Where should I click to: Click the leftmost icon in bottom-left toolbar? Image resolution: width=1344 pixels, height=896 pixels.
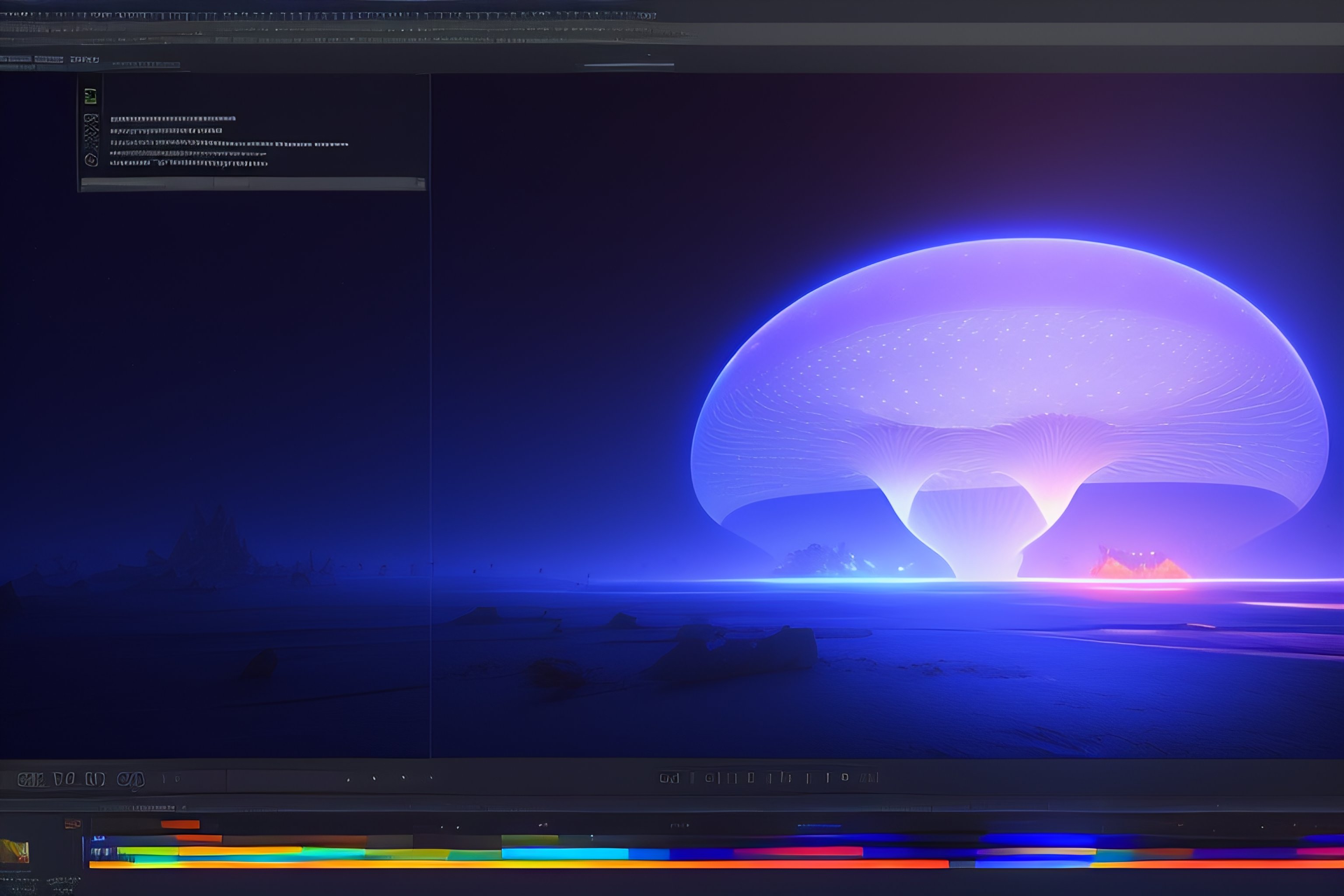(31, 780)
